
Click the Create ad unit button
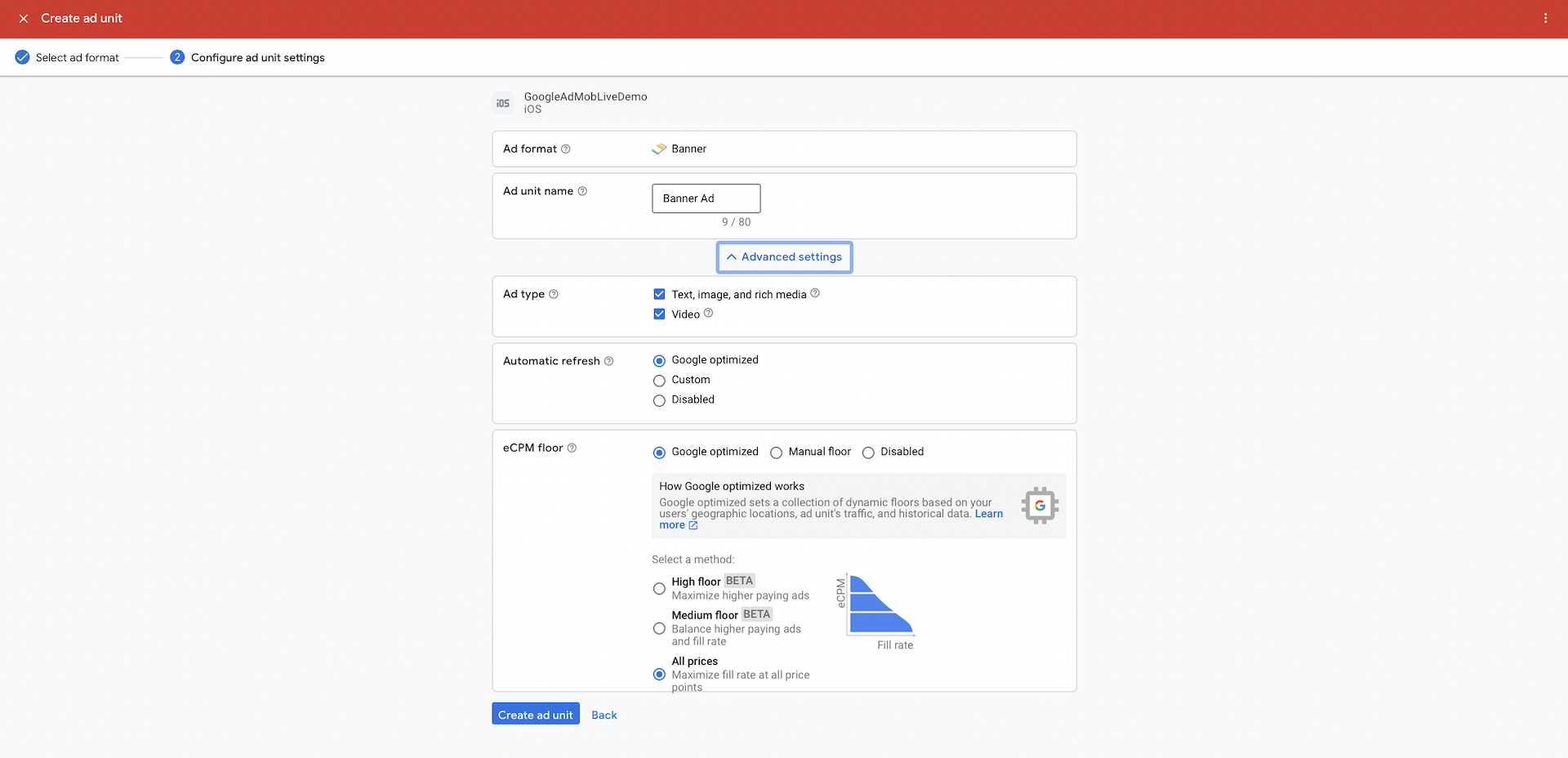pos(536,714)
